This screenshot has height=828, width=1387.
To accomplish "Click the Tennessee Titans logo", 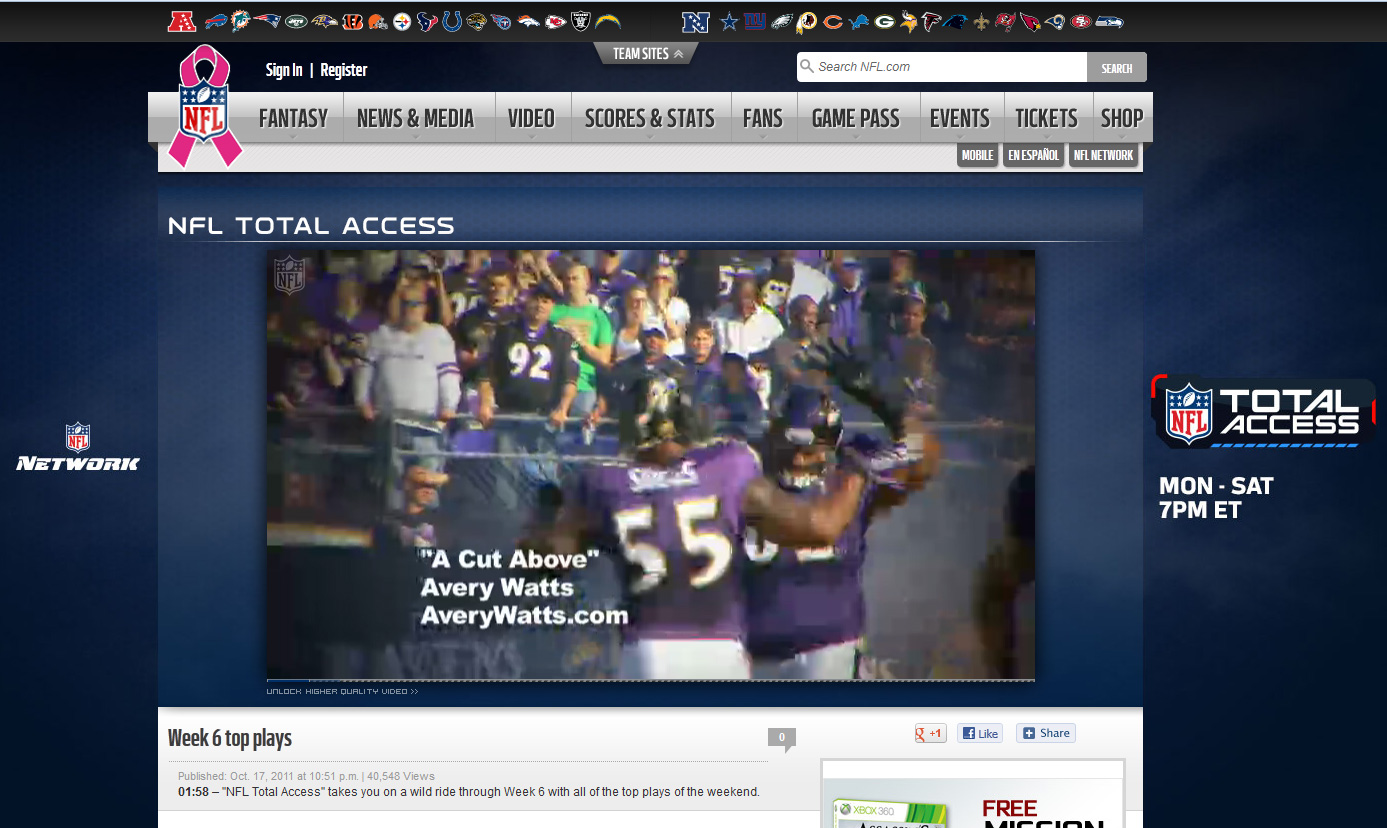I will pyautogui.click(x=502, y=21).
